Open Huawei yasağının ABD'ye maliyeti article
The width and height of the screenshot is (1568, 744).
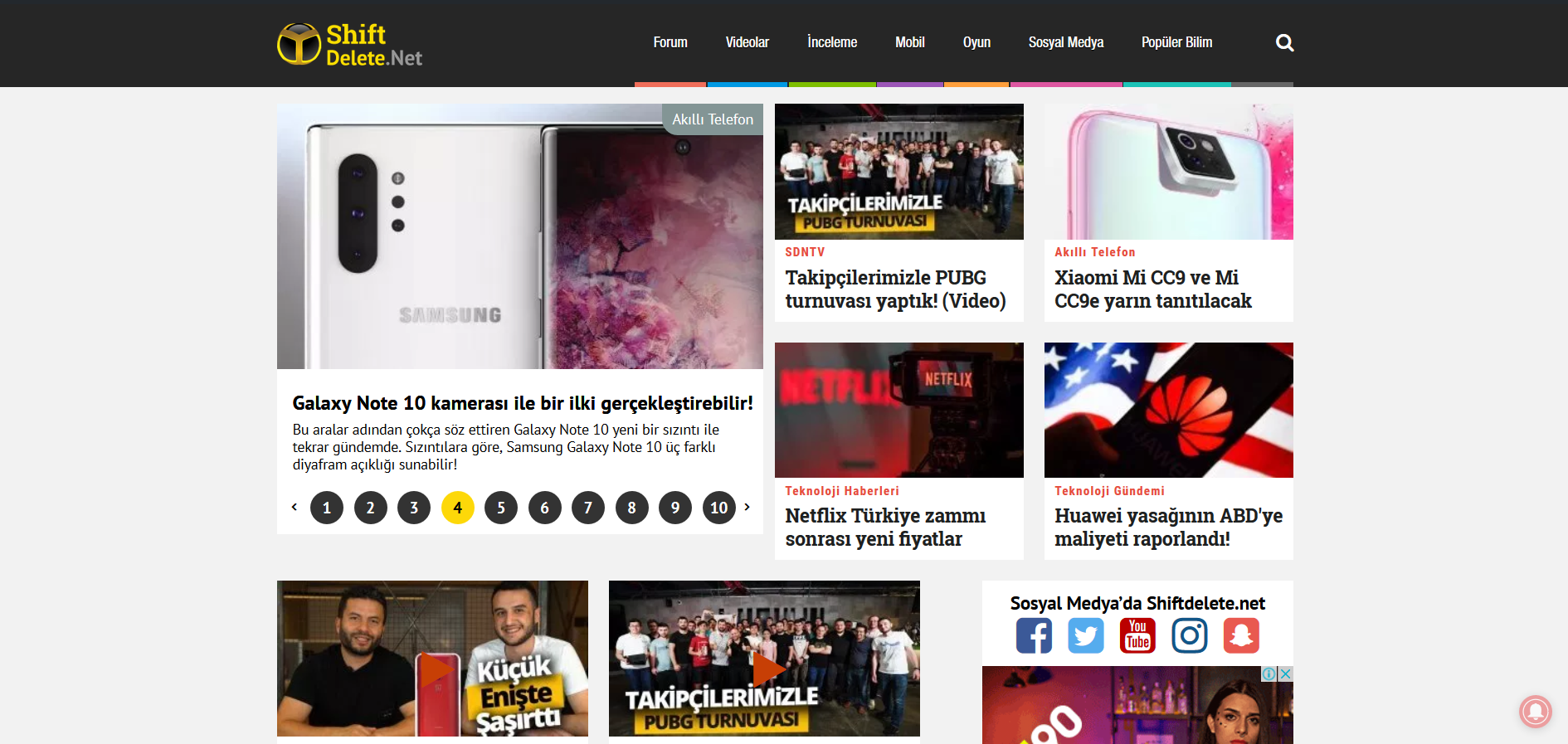(x=1168, y=528)
